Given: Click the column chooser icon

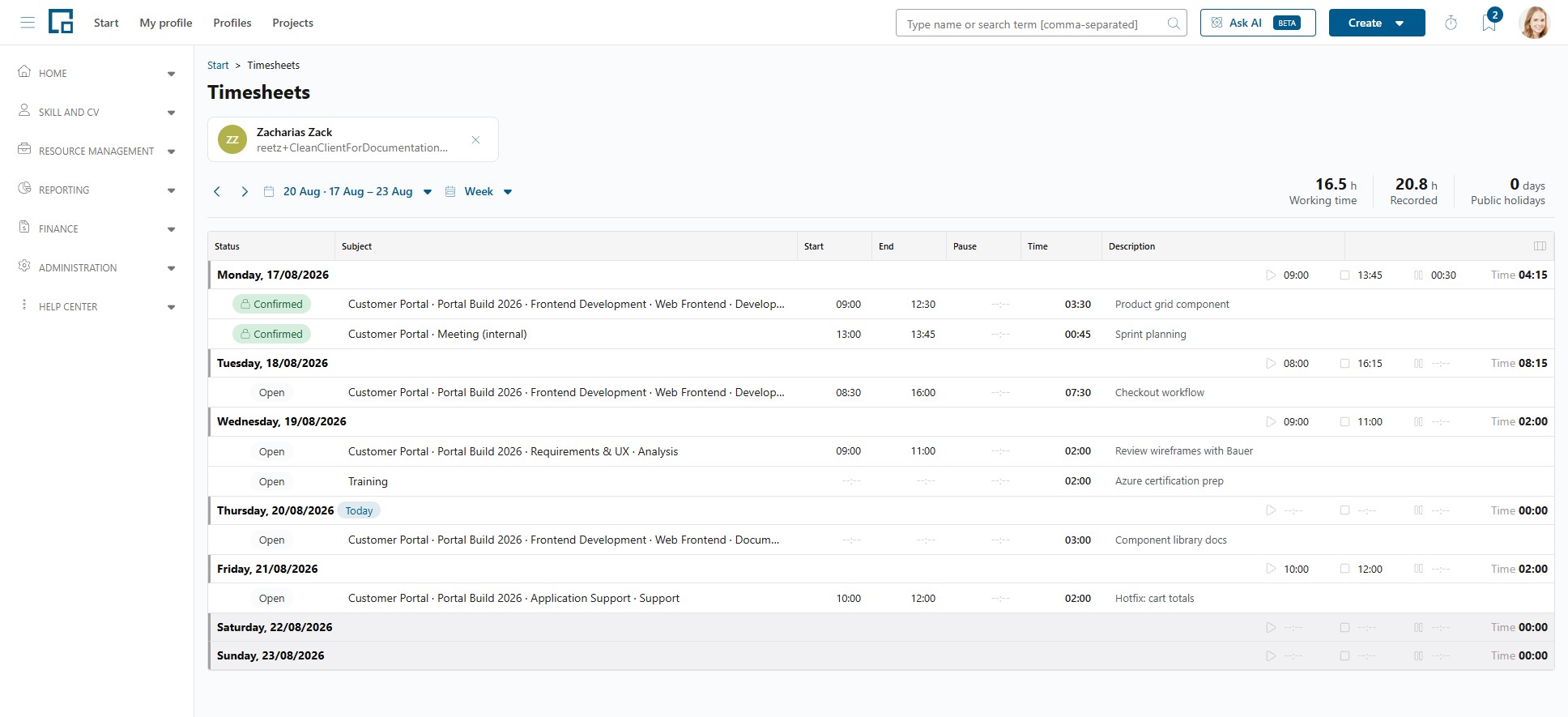Looking at the screenshot, I should pos(1540,246).
